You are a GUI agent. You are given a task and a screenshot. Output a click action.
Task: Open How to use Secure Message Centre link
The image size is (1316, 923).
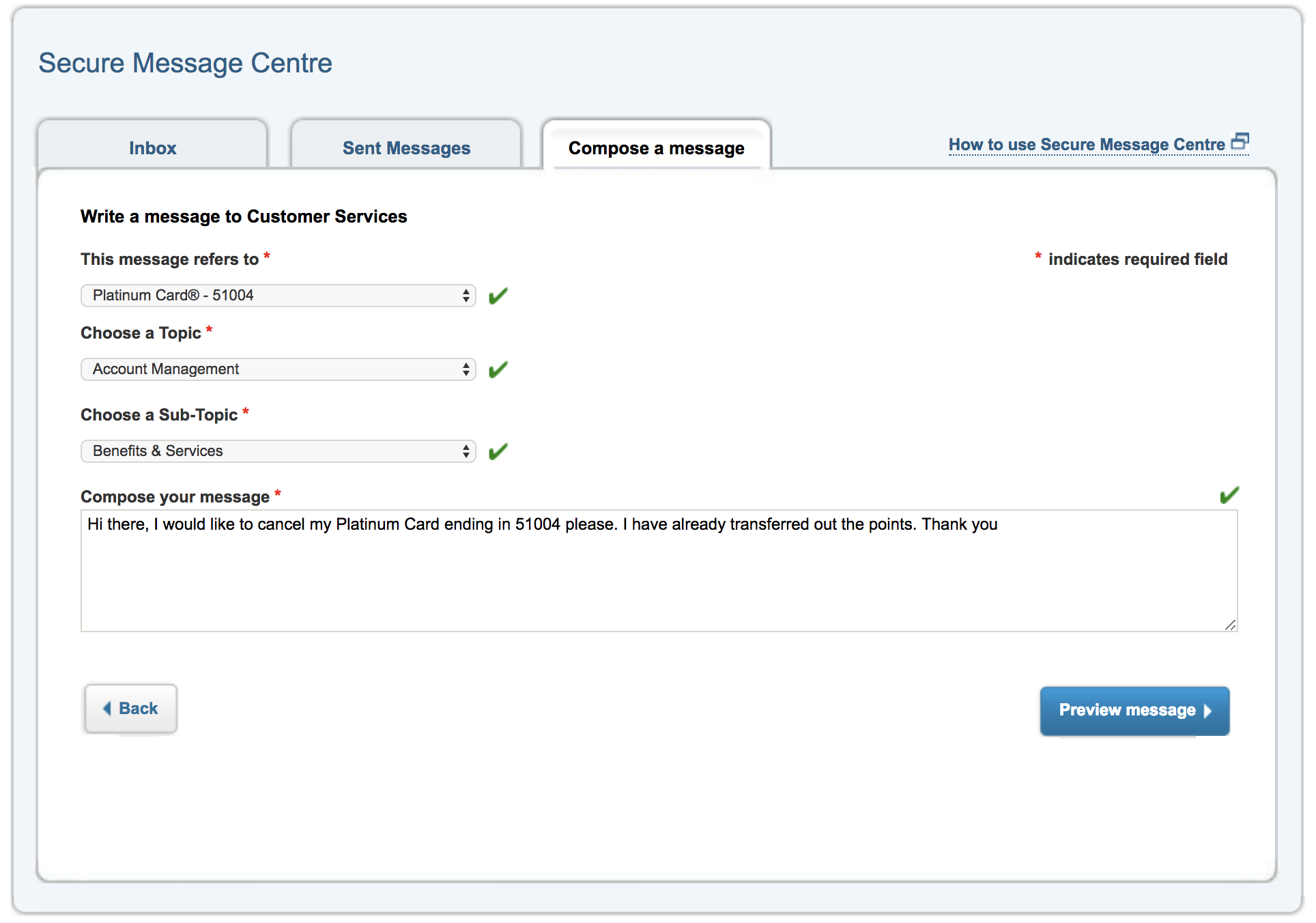pyautogui.click(x=1086, y=145)
